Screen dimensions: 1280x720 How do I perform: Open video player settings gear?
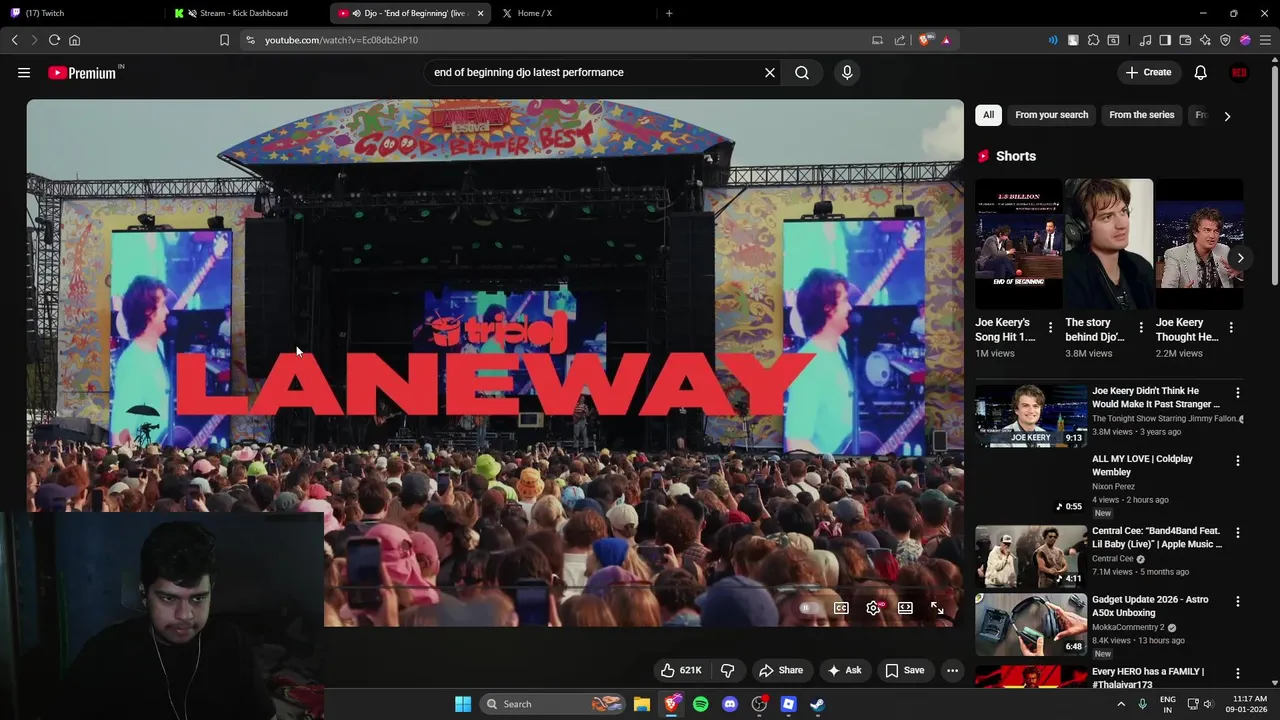(x=873, y=608)
